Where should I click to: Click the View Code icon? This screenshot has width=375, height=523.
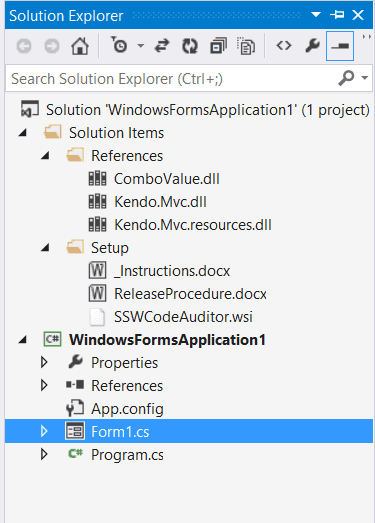284,45
